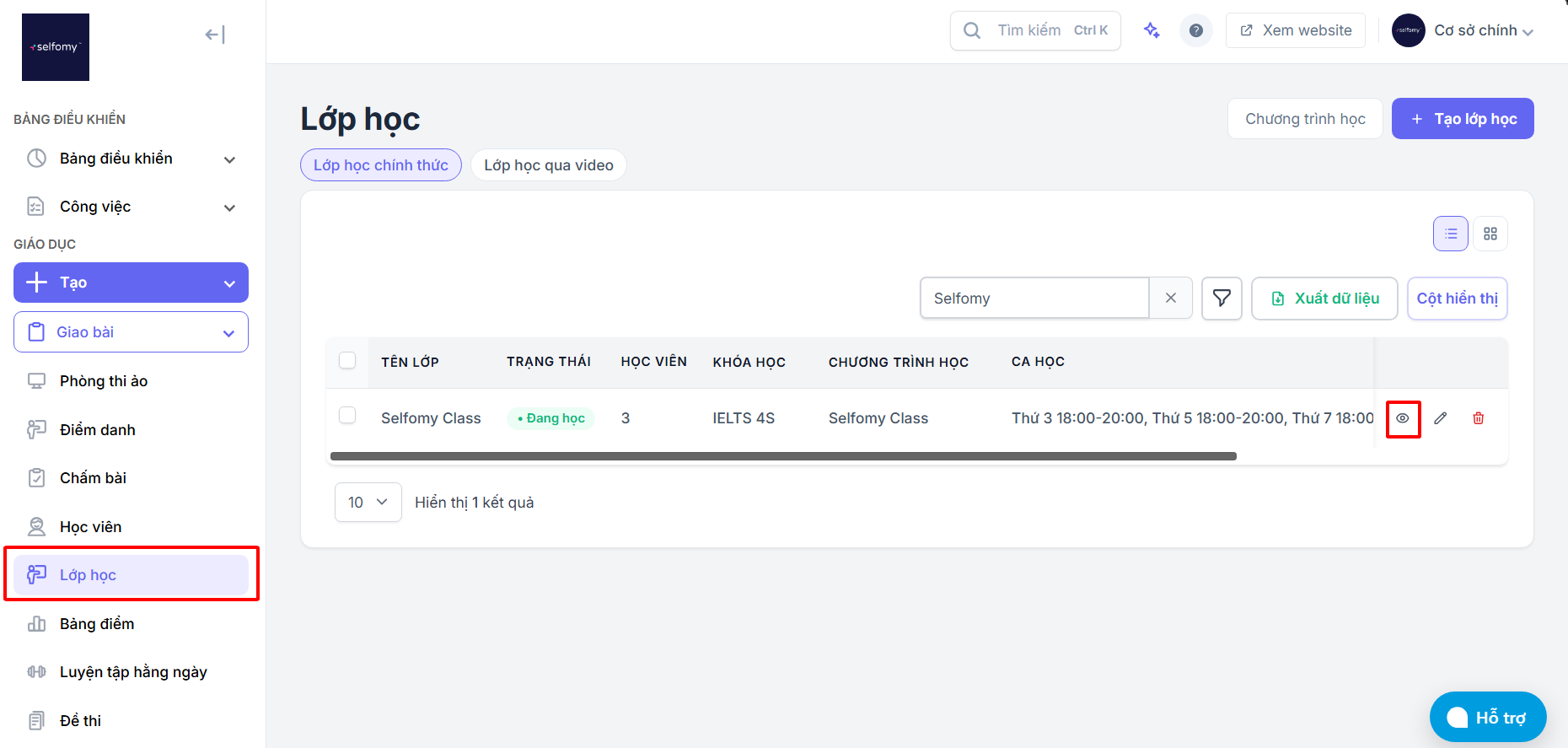Switch to grid view layout icon
This screenshot has height=748, width=1568.
coord(1490,234)
